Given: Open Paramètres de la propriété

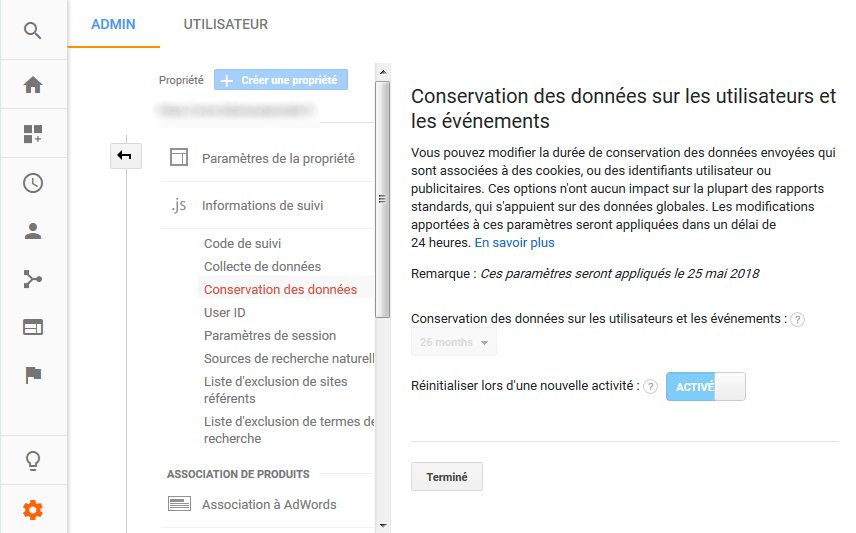Looking at the screenshot, I should [x=278, y=158].
